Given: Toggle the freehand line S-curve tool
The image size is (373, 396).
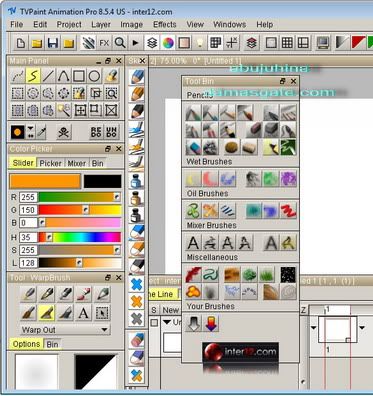Looking at the screenshot, I should click(x=33, y=76).
